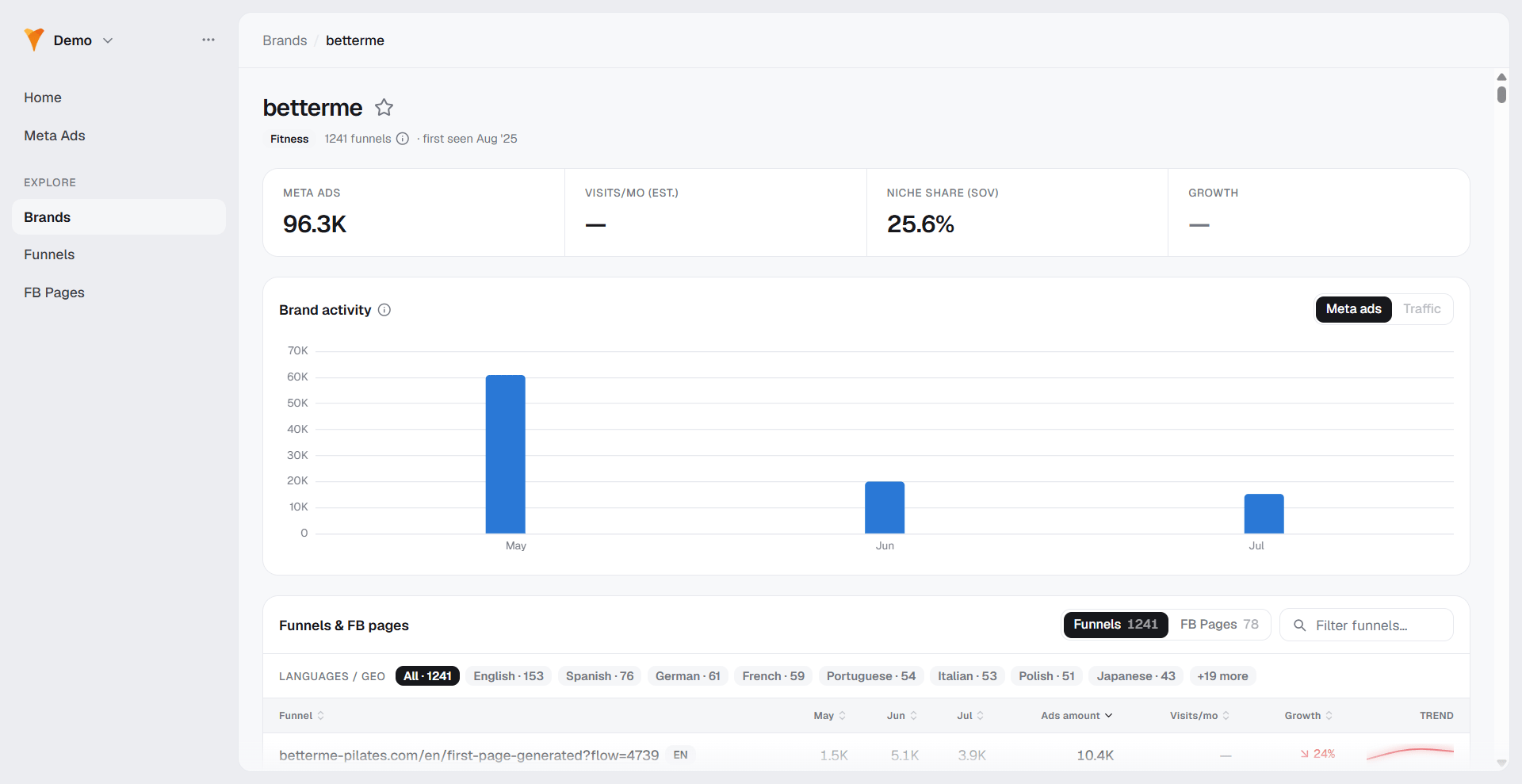Sort table by Funnel column

tap(301, 716)
